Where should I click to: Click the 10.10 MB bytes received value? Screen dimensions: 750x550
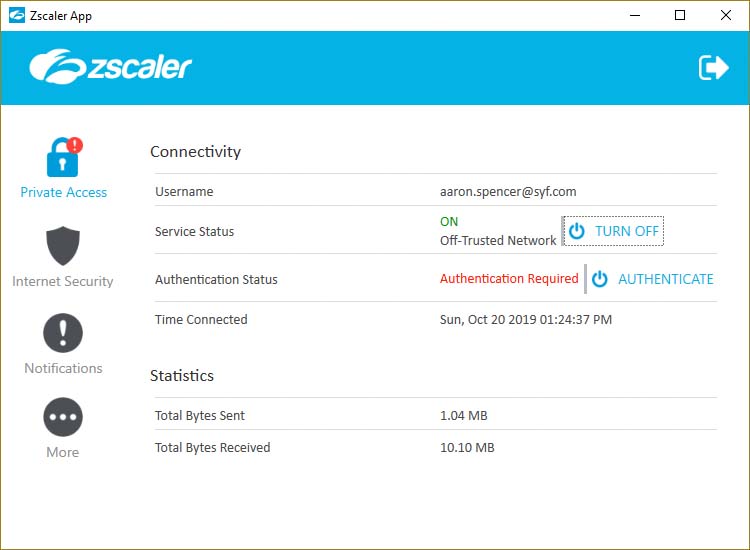(467, 448)
